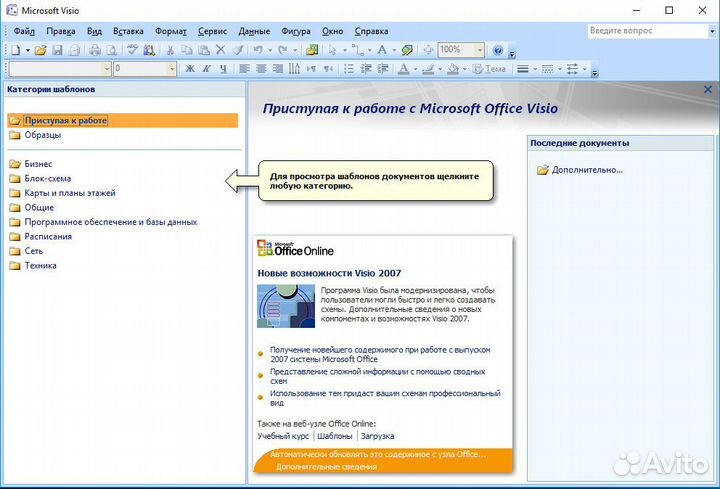Viewport: 720px width, 489px height.
Task: Click the Введите вопрос help field
Action: tap(647, 31)
